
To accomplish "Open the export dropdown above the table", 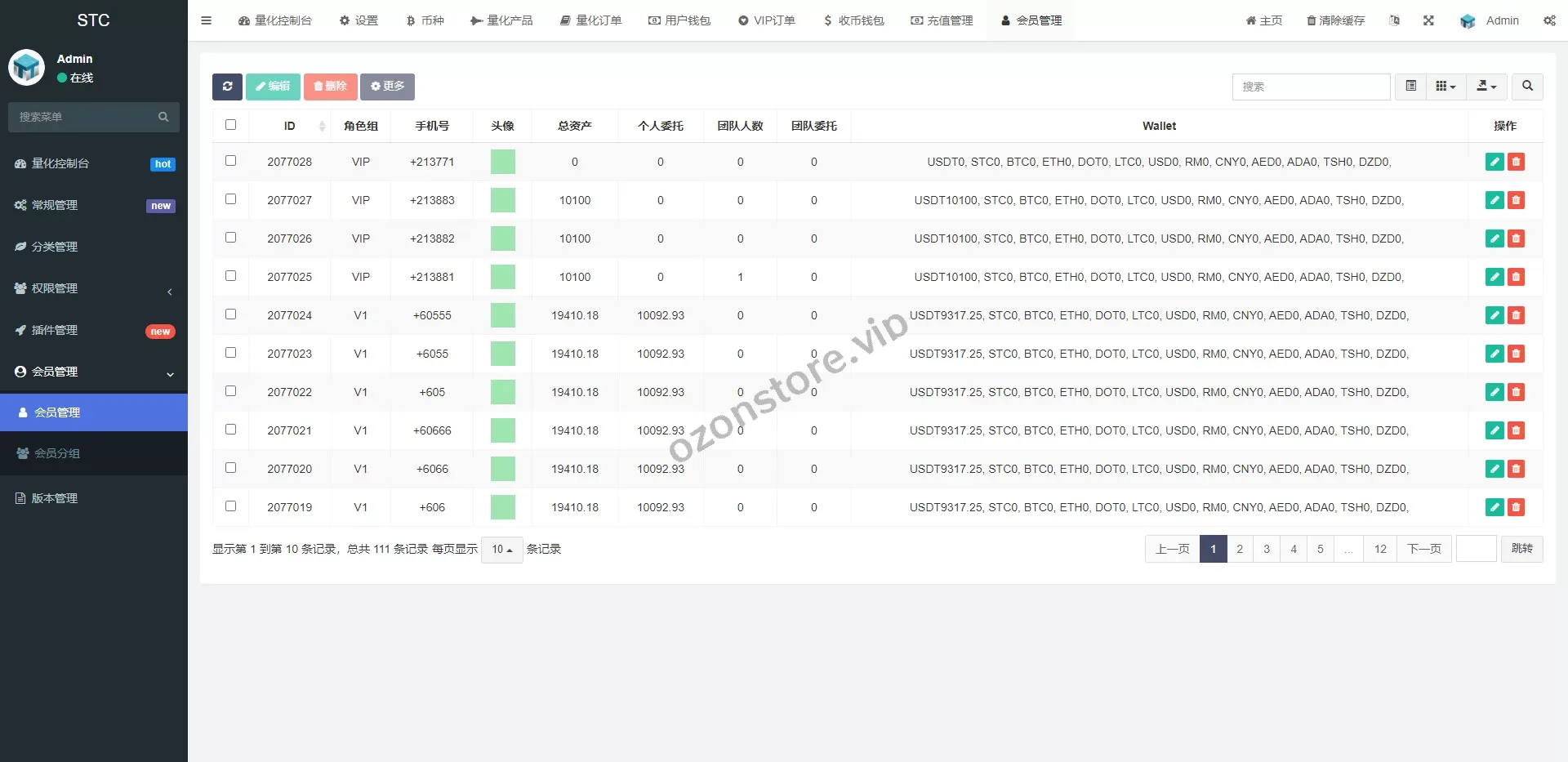I will coord(1486,87).
